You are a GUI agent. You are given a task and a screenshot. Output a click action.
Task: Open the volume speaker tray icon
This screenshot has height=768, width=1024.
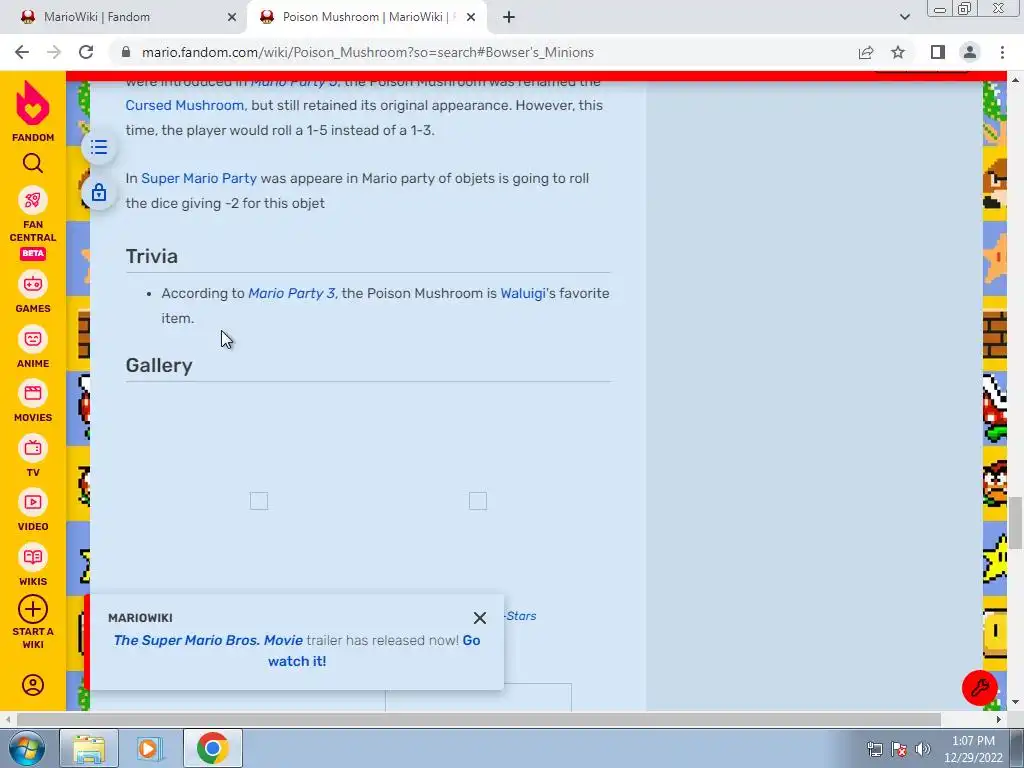(x=923, y=749)
